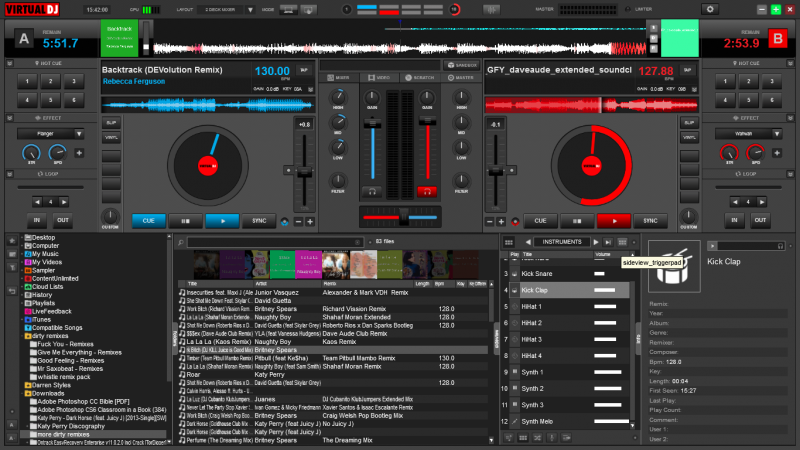This screenshot has height=450, width=800.
Task: Open the 2 DECK MIXER layout dropdown
Action: (250, 10)
